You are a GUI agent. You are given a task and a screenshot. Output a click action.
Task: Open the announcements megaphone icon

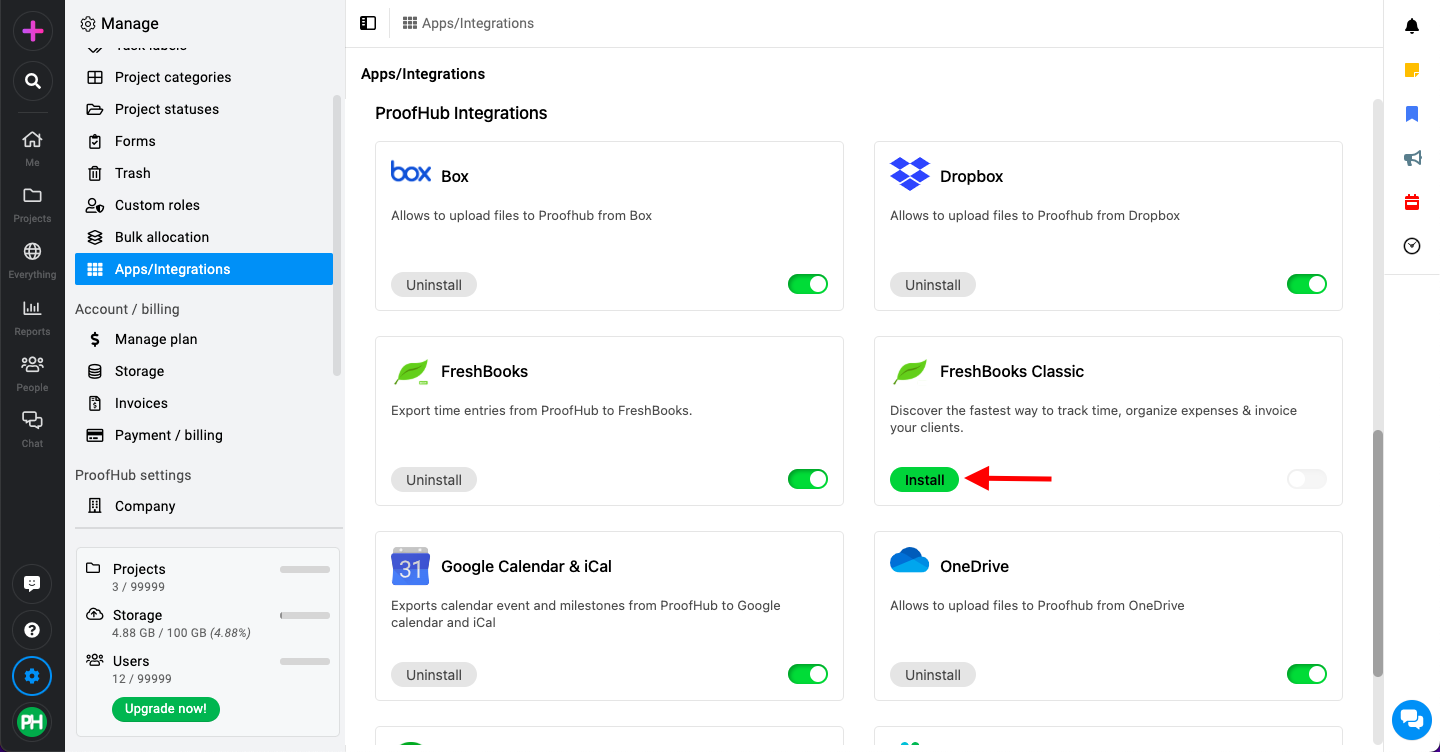[1412, 158]
